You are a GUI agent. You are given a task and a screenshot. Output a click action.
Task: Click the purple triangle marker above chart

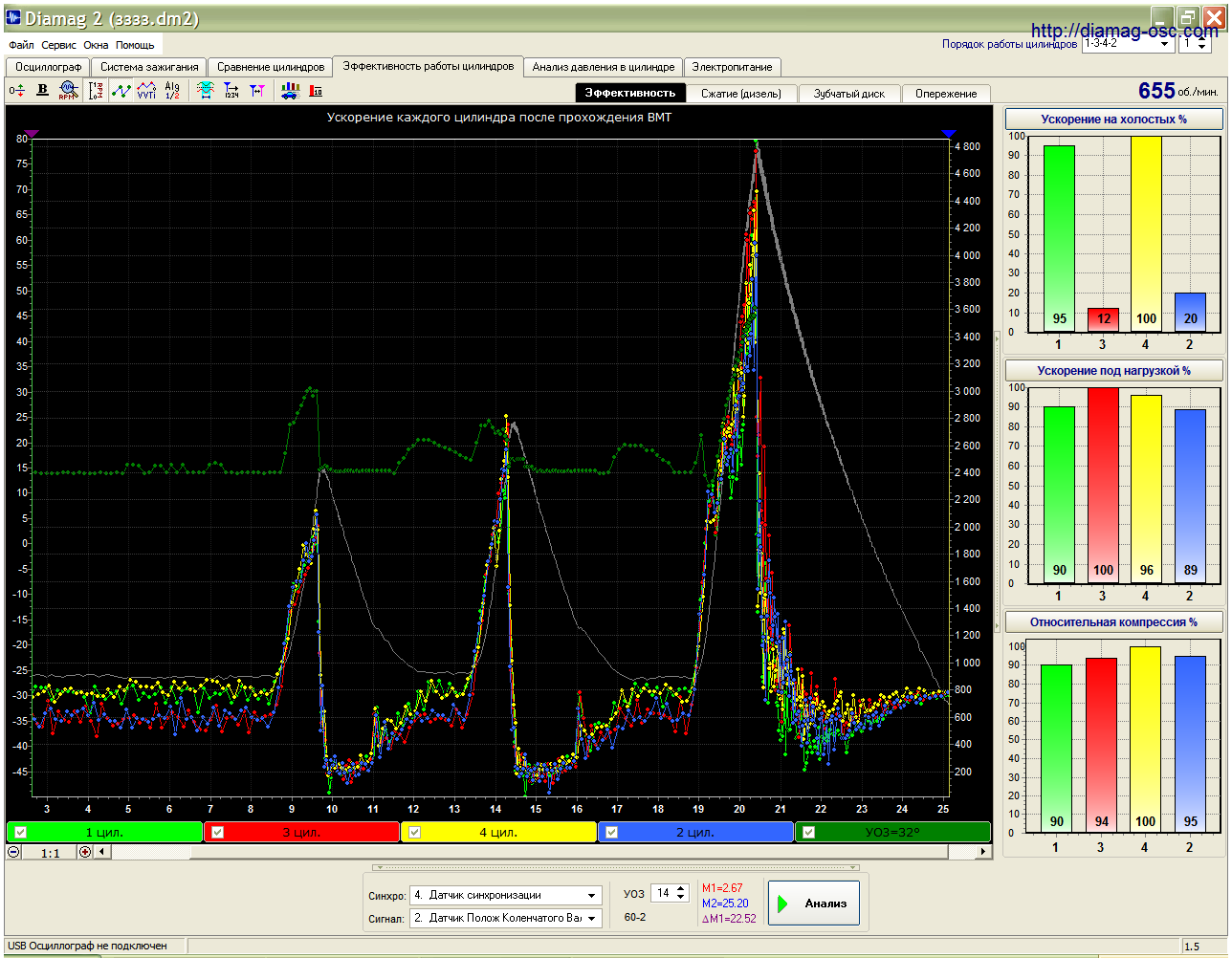[31, 134]
